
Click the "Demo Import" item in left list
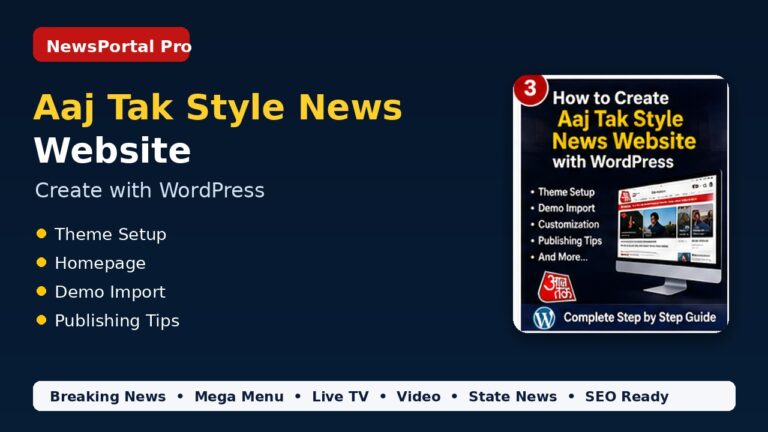[x=110, y=292]
